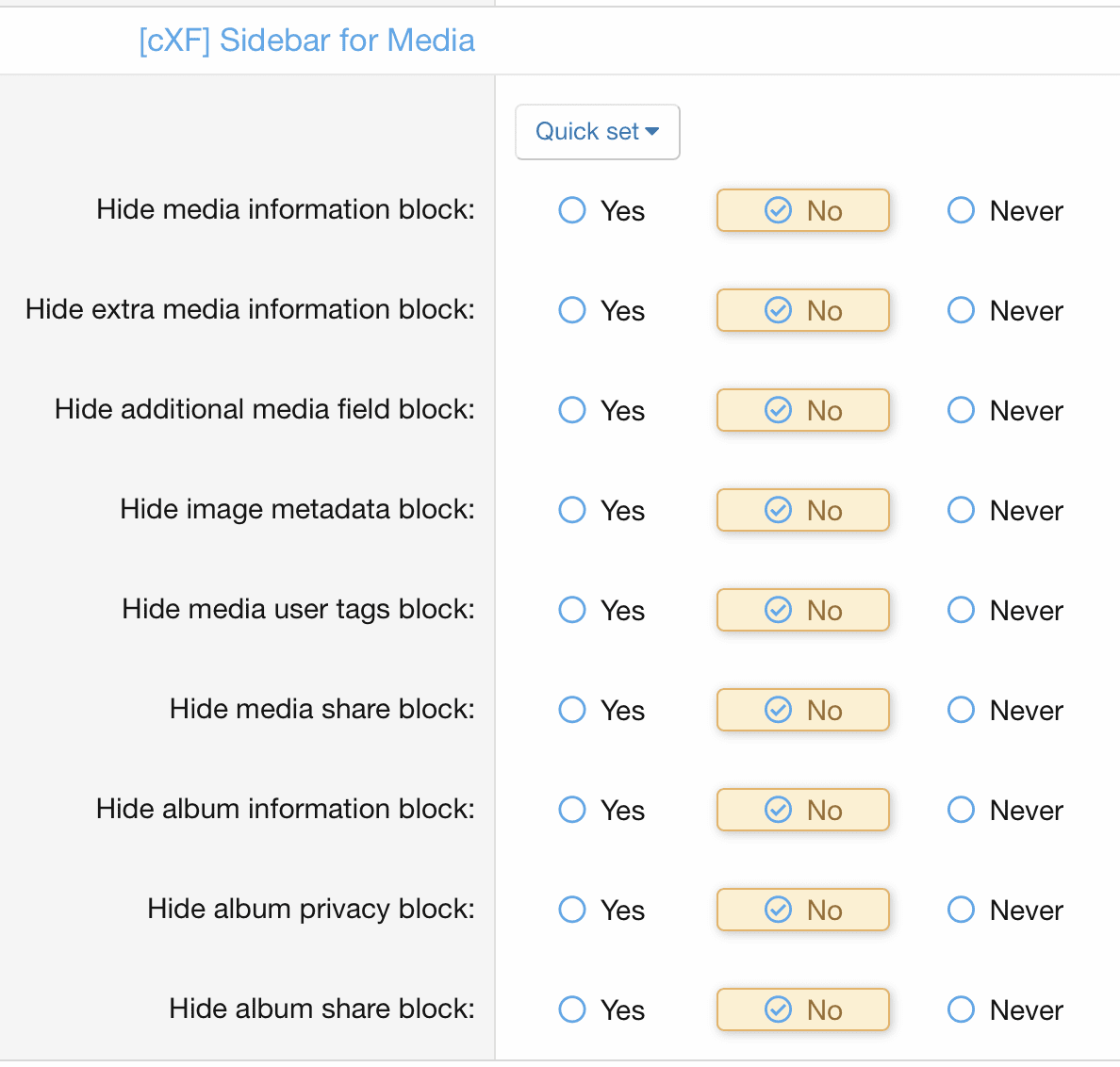Viewport: 1120px width, 1067px height.
Task: Set Hide album information block to Never
Action: click(x=961, y=810)
